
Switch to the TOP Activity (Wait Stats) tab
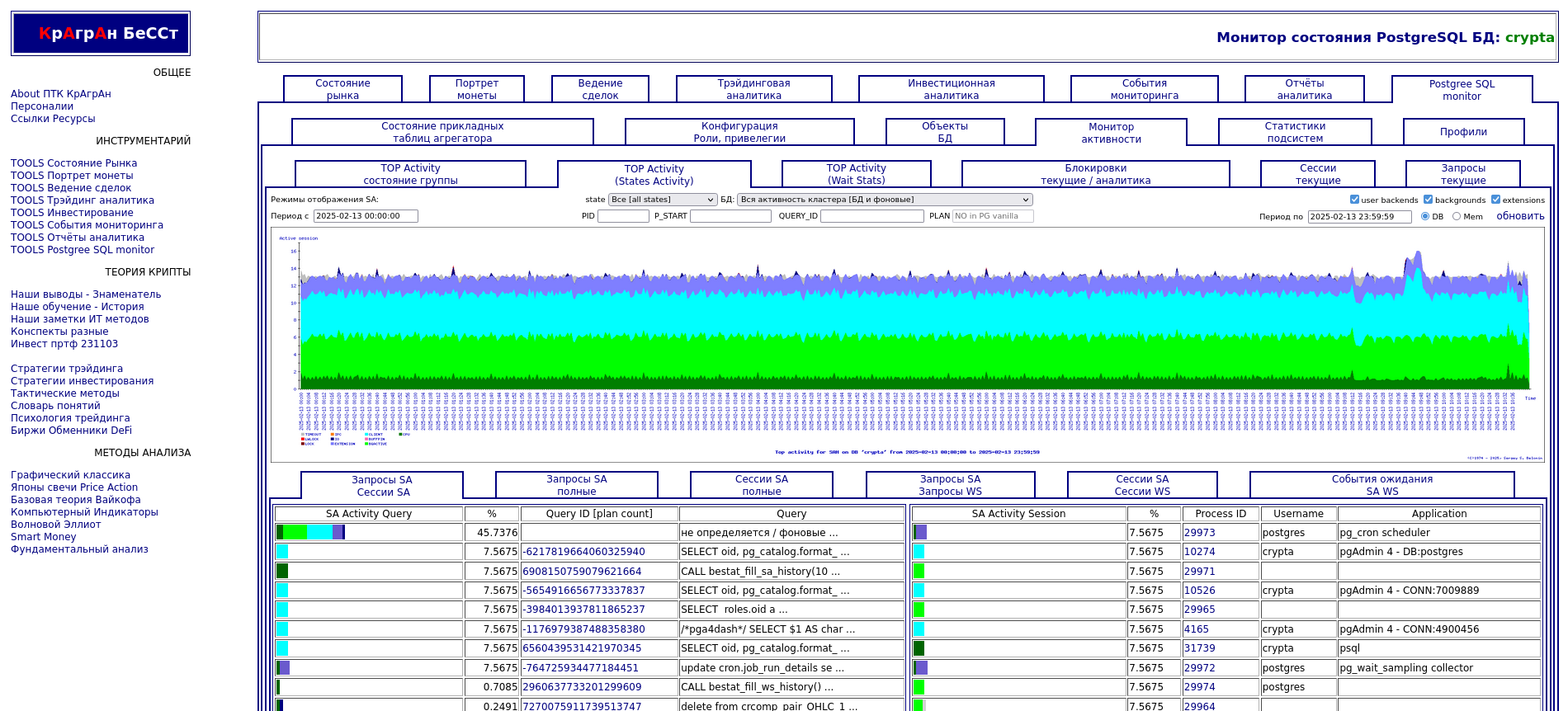(x=856, y=174)
